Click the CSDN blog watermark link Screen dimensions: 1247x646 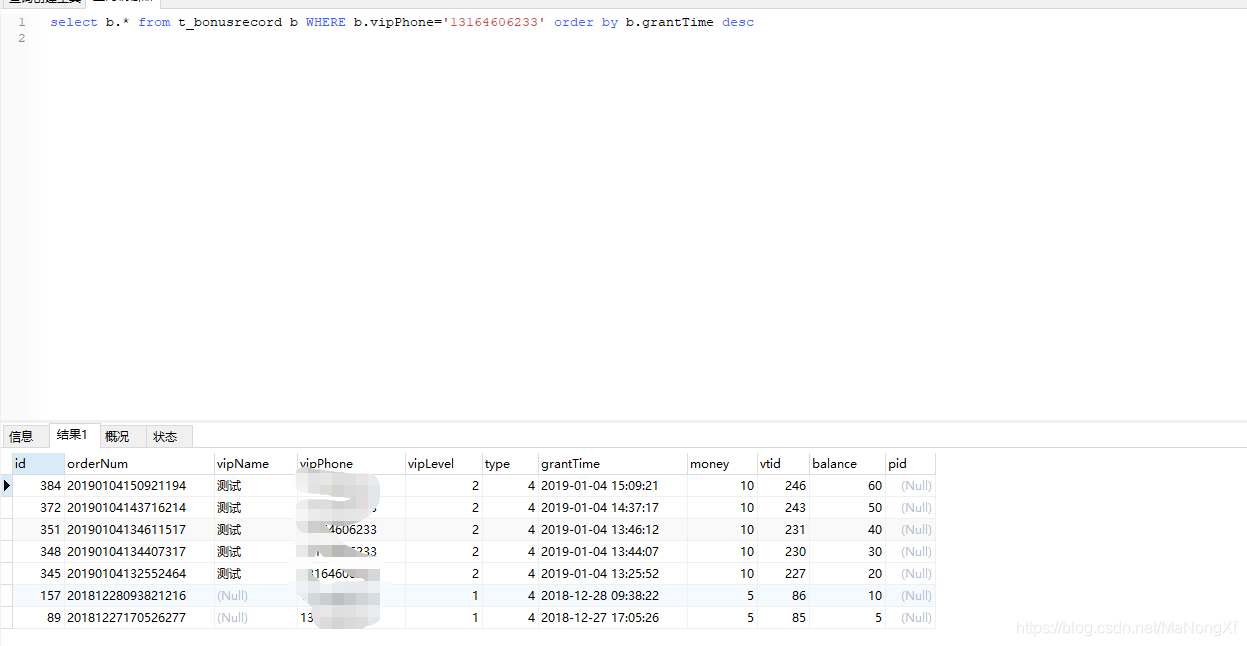point(1125,627)
